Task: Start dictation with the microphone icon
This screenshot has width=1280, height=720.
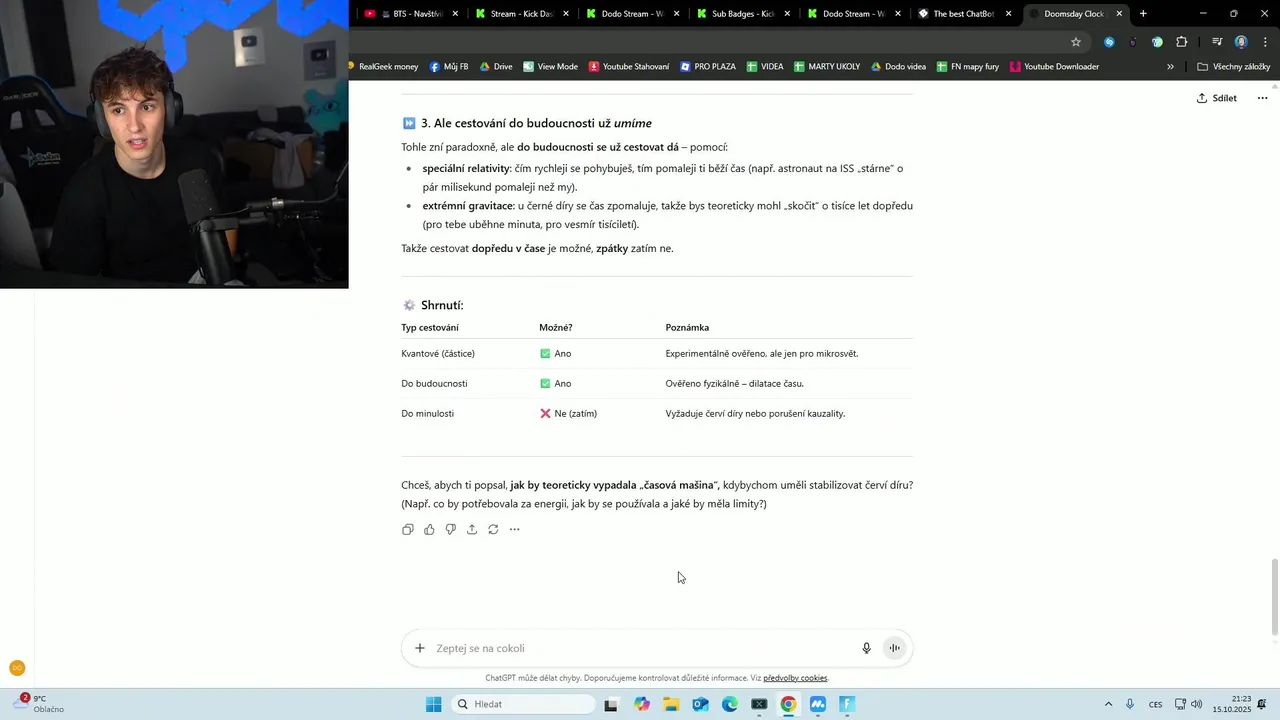Action: [x=867, y=648]
